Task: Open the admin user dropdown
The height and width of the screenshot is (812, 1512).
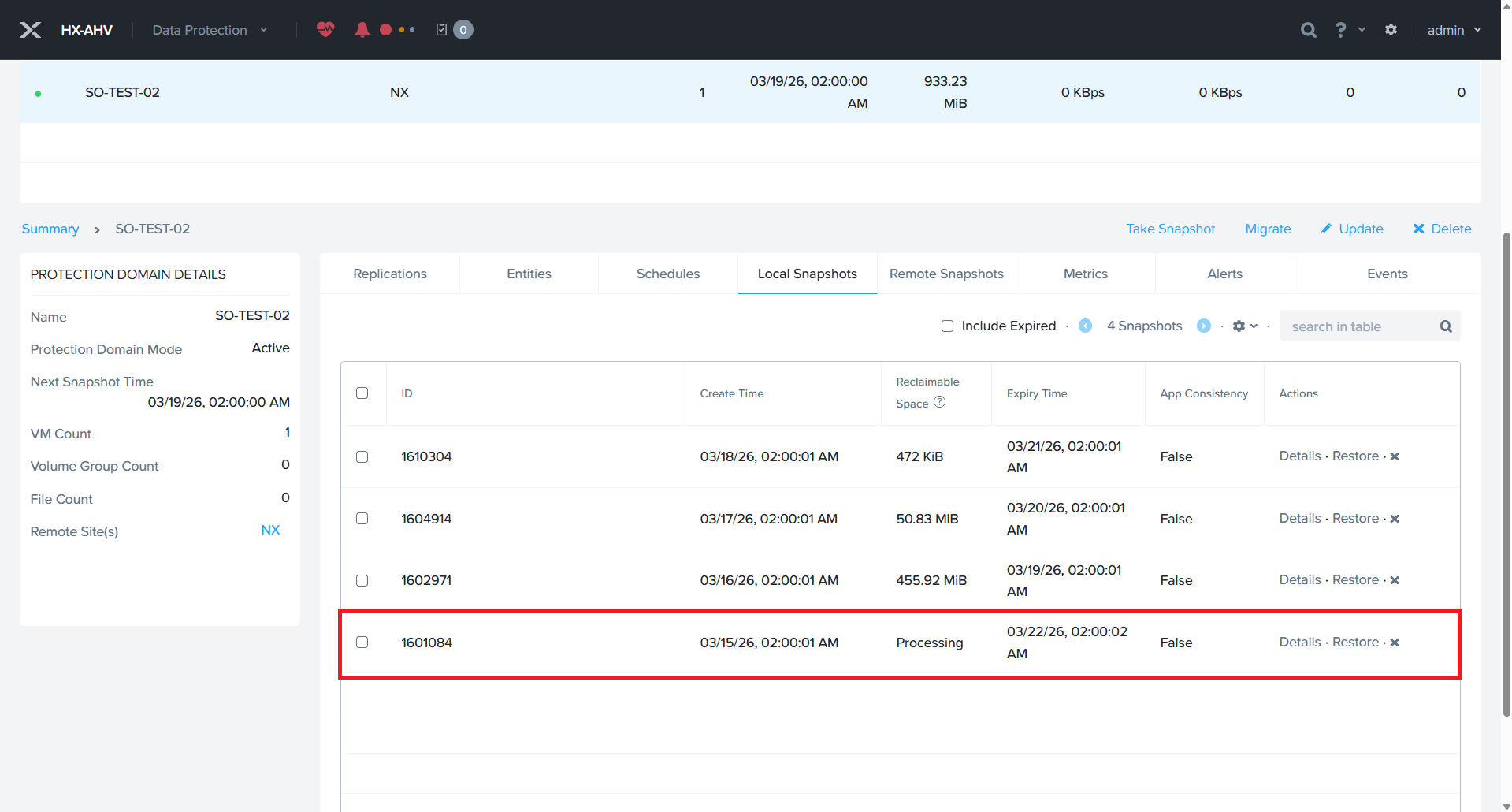Action: click(1454, 30)
